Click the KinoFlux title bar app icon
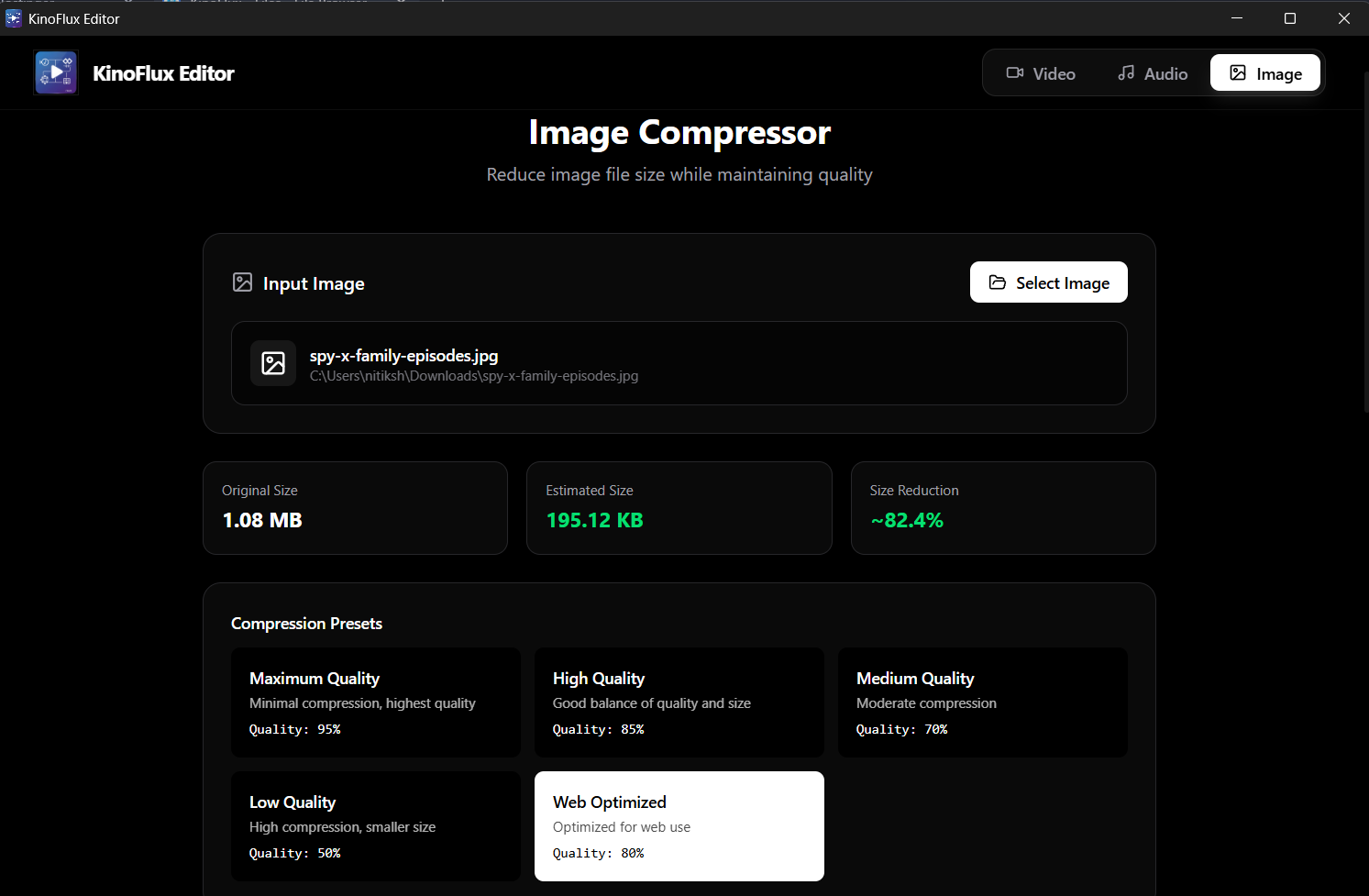The height and width of the screenshot is (896, 1369). [x=13, y=18]
